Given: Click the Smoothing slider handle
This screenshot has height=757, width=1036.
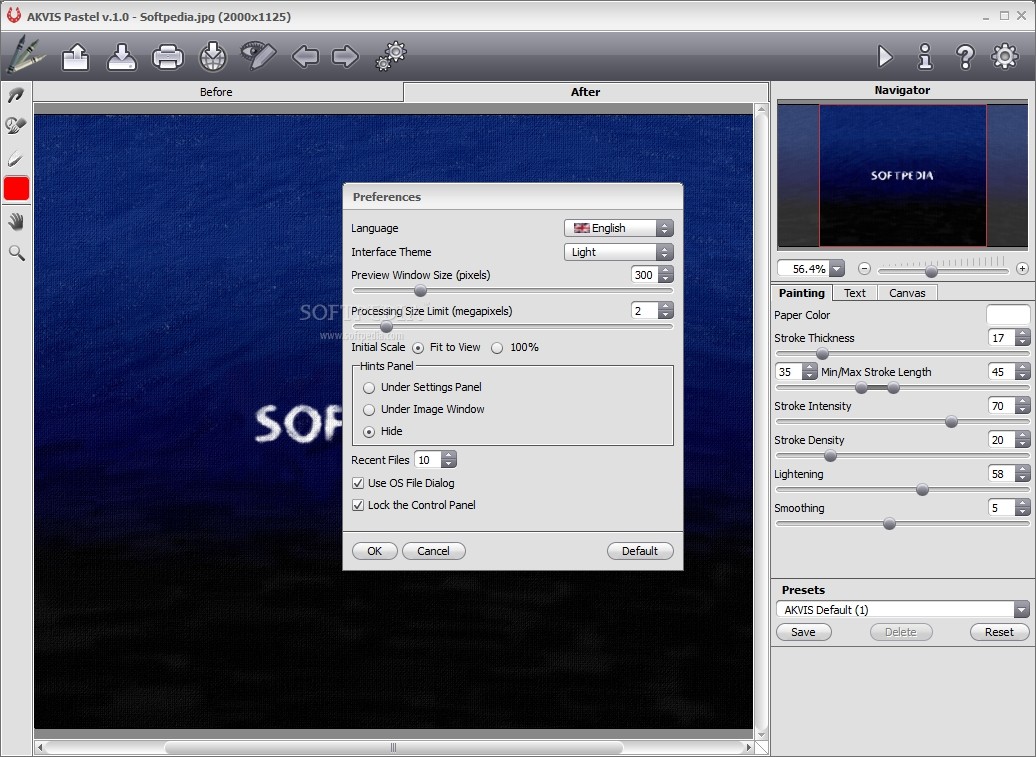Looking at the screenshot, I should (x=889, y=524).
